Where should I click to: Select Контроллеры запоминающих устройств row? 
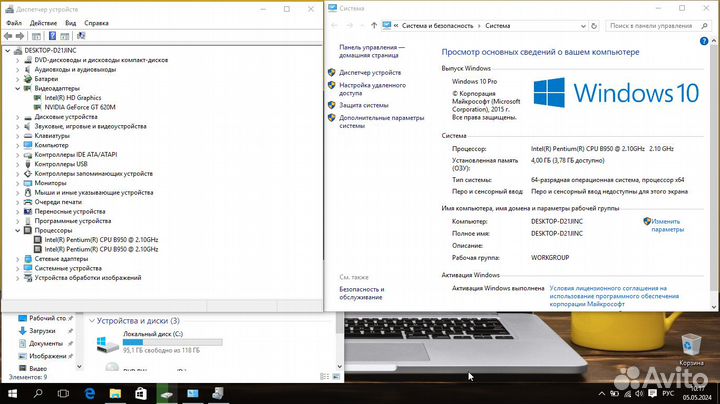click(x=94, y=174)
